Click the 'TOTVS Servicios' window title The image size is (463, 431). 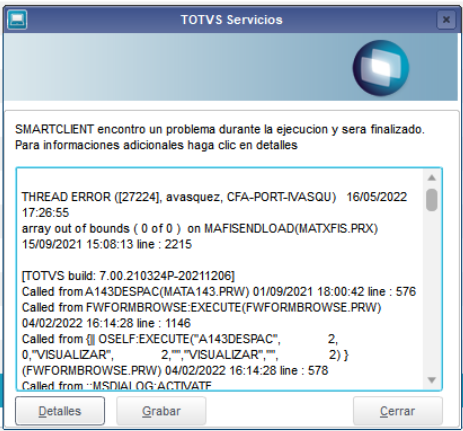232,20
